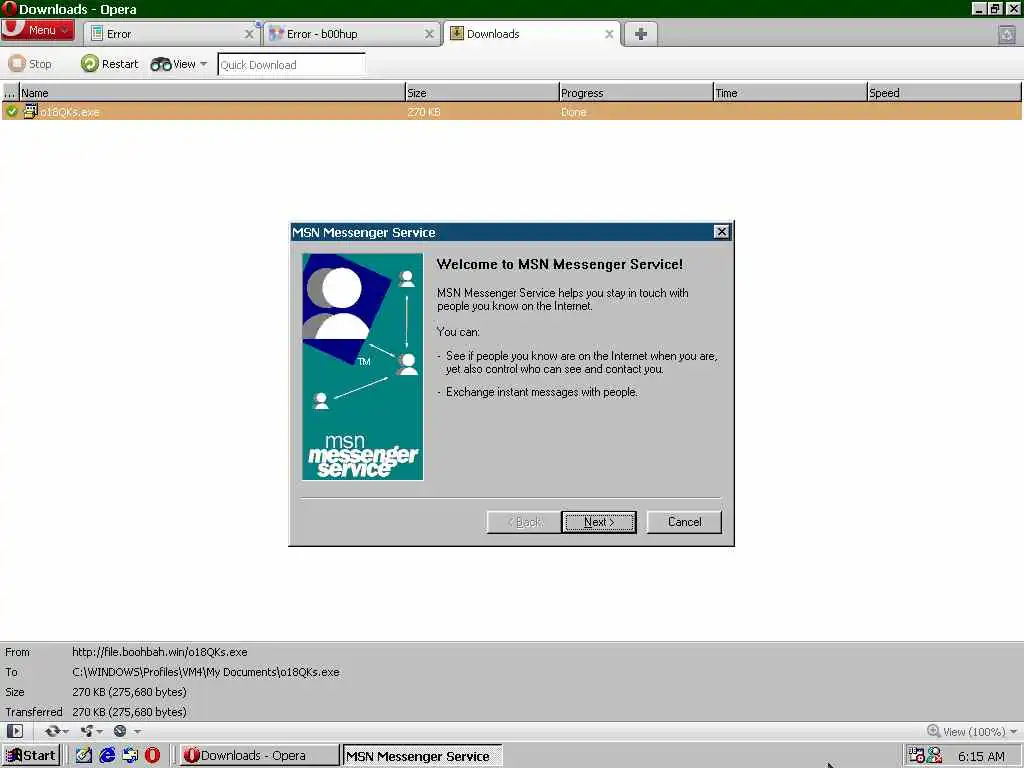Switch to the first Error tab
Image resolution: width=1024 pixels, height=768 pixels.
(x=173, y=34)
